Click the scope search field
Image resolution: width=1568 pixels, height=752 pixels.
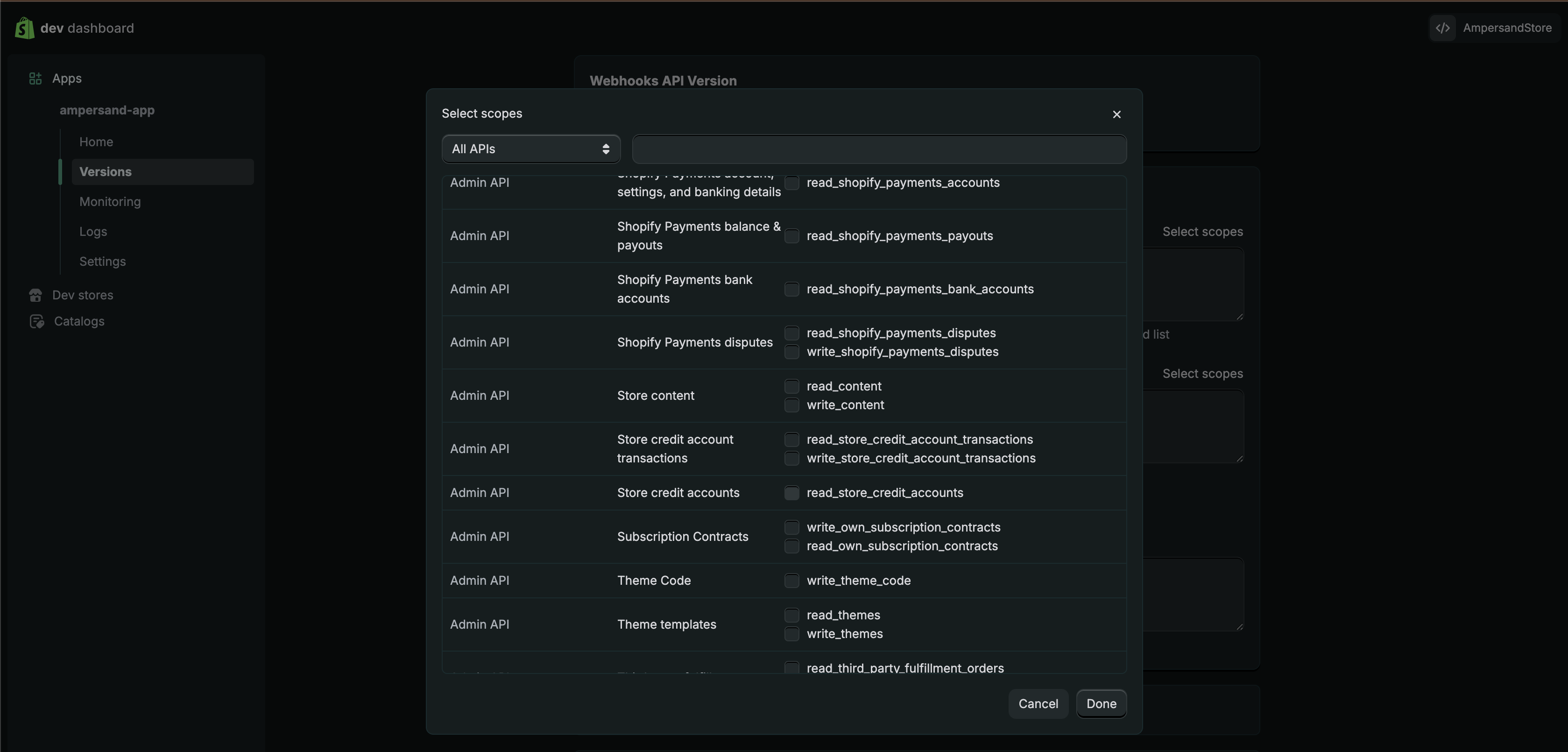879,149
